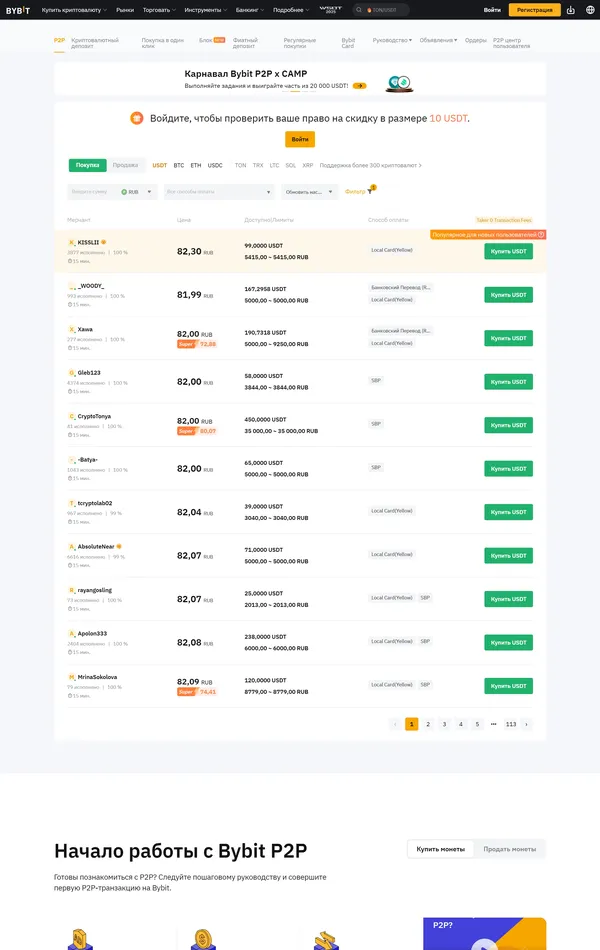Click the green RUB currency icon
Screen dimensions: 600x950
[x=124, y=192]
